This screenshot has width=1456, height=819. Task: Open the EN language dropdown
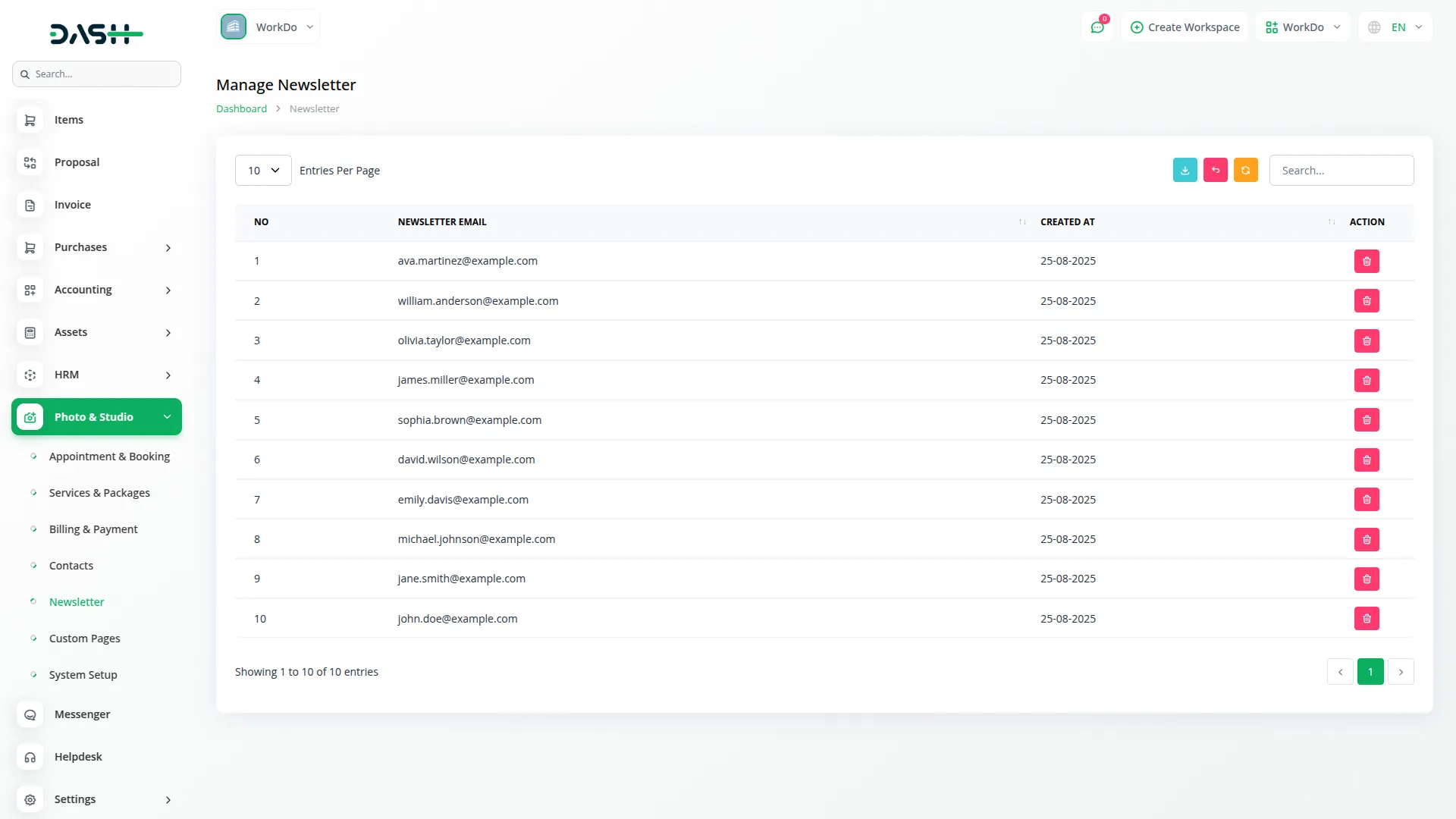1396,27
